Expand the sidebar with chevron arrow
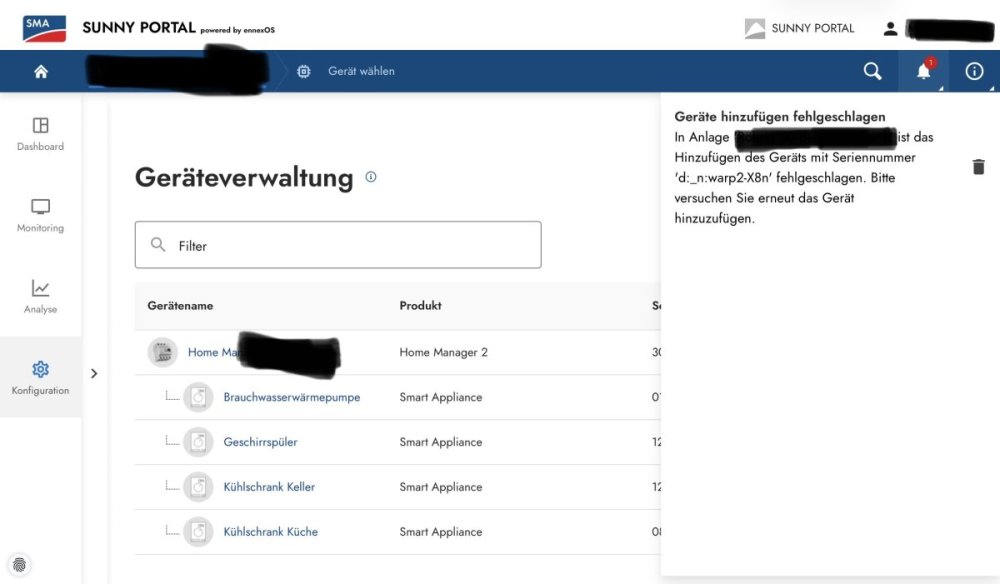This screenshot has height=584, width=1000. pyautogui.click(x=94, y=374)
